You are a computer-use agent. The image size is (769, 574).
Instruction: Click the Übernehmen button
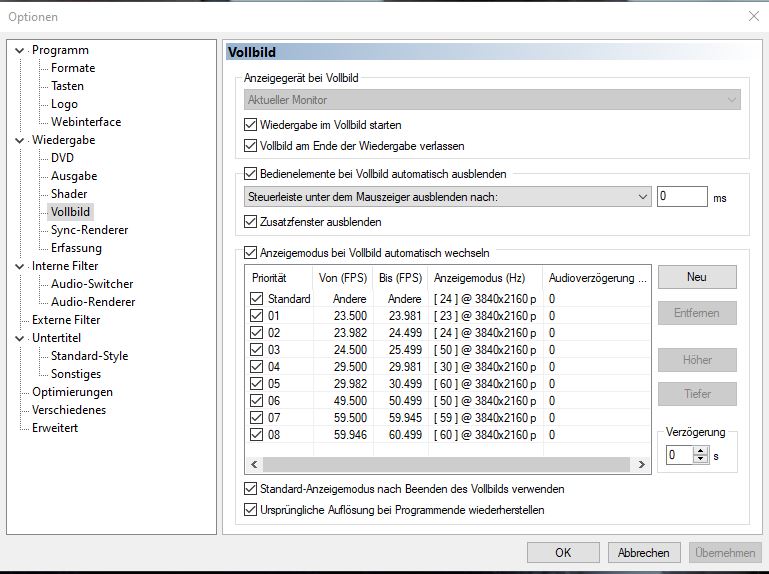[725, 552]
